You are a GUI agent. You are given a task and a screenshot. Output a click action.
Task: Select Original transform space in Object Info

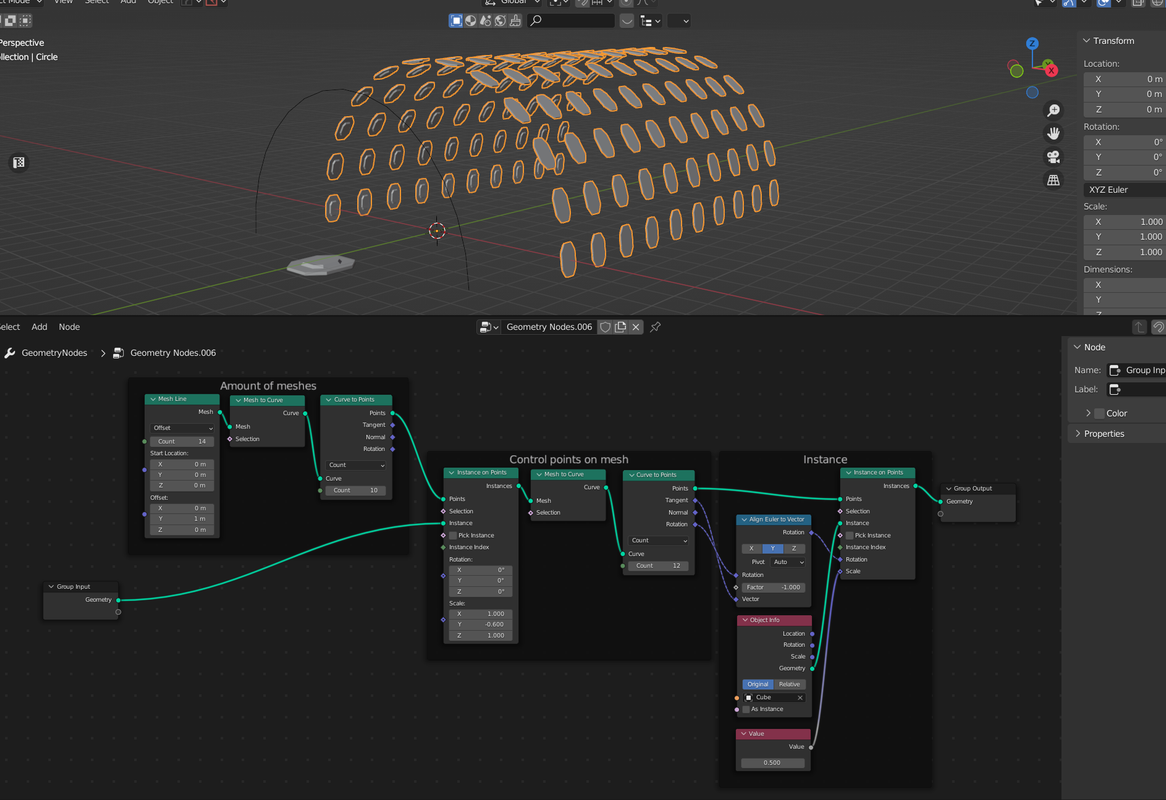click(x=758, y=684)
